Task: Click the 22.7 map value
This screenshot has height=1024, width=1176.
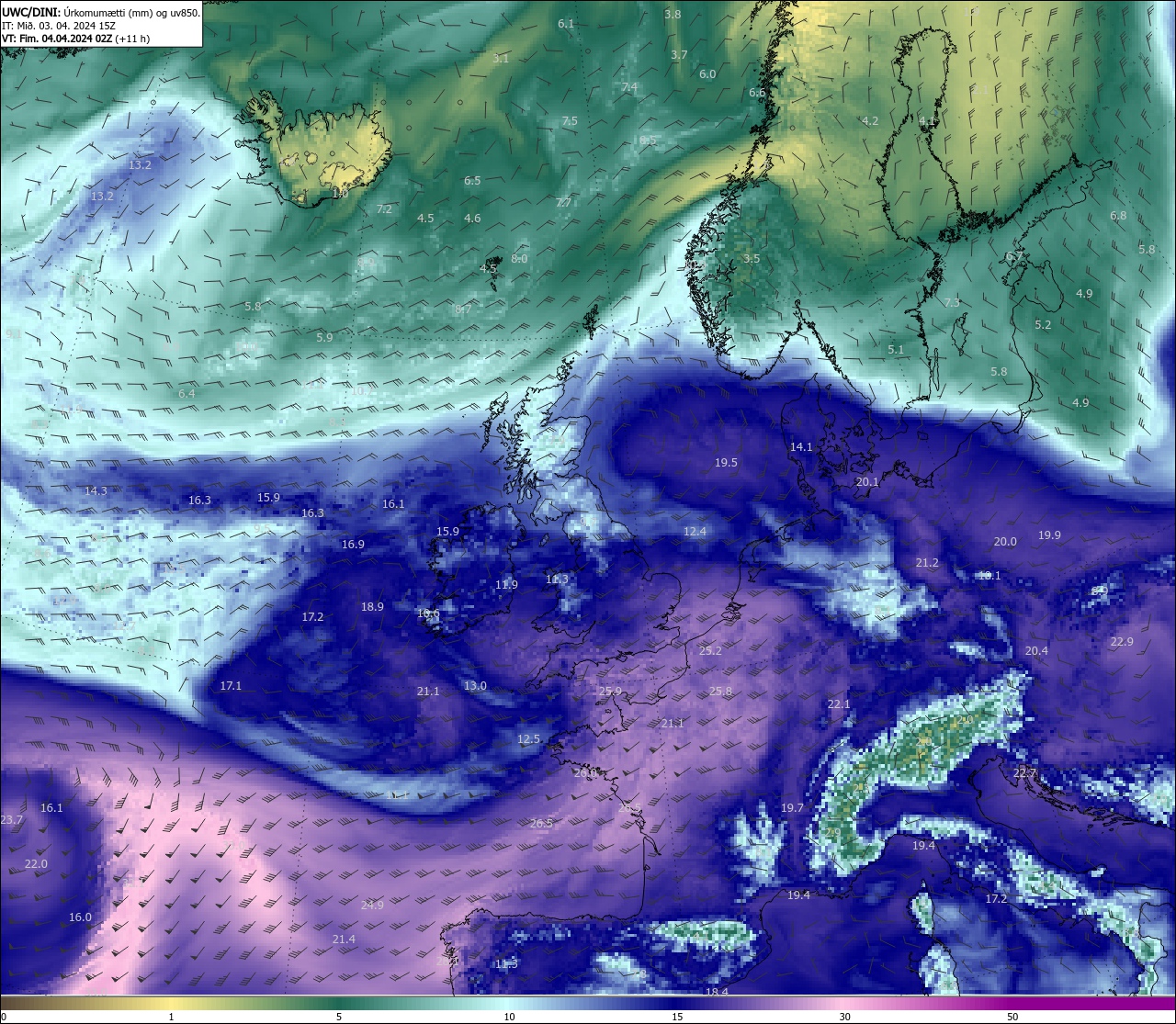Action: click(x=1024, y=773)
